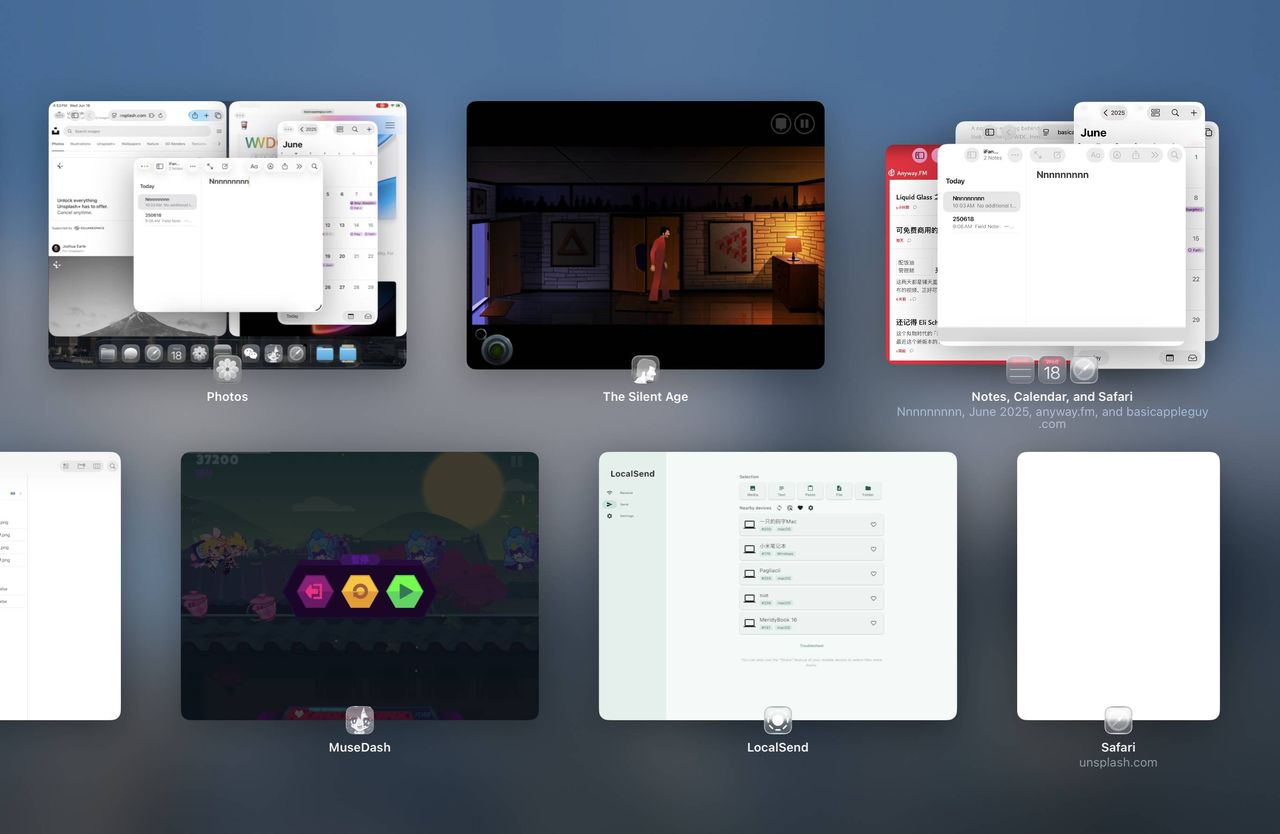The height and width of the screenshot is (834, 1280).
Task: Expand the ellipsis menu in Notes
Action: [x=1015, y=155]
